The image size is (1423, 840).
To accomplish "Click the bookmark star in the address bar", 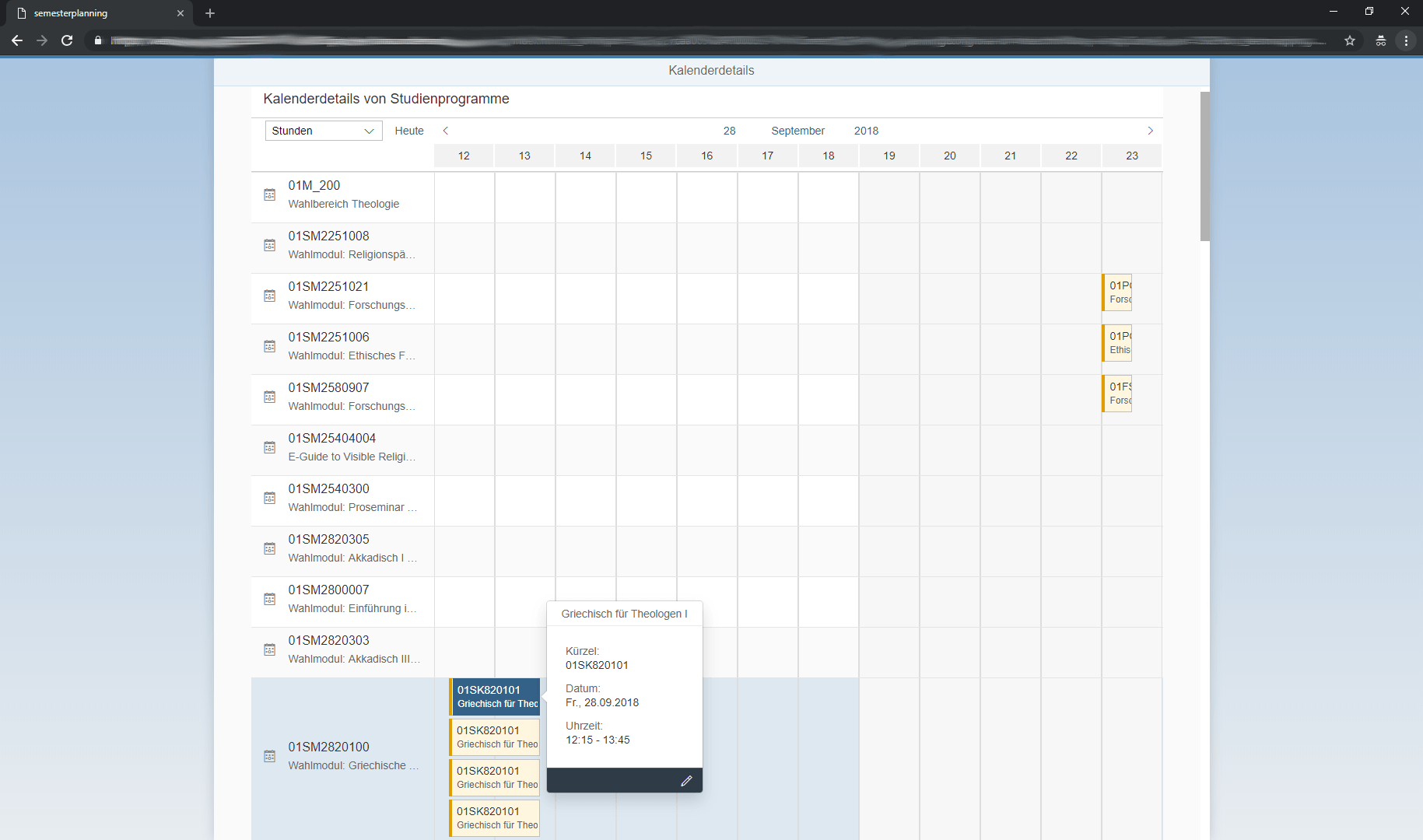I will pos(1351,40).
